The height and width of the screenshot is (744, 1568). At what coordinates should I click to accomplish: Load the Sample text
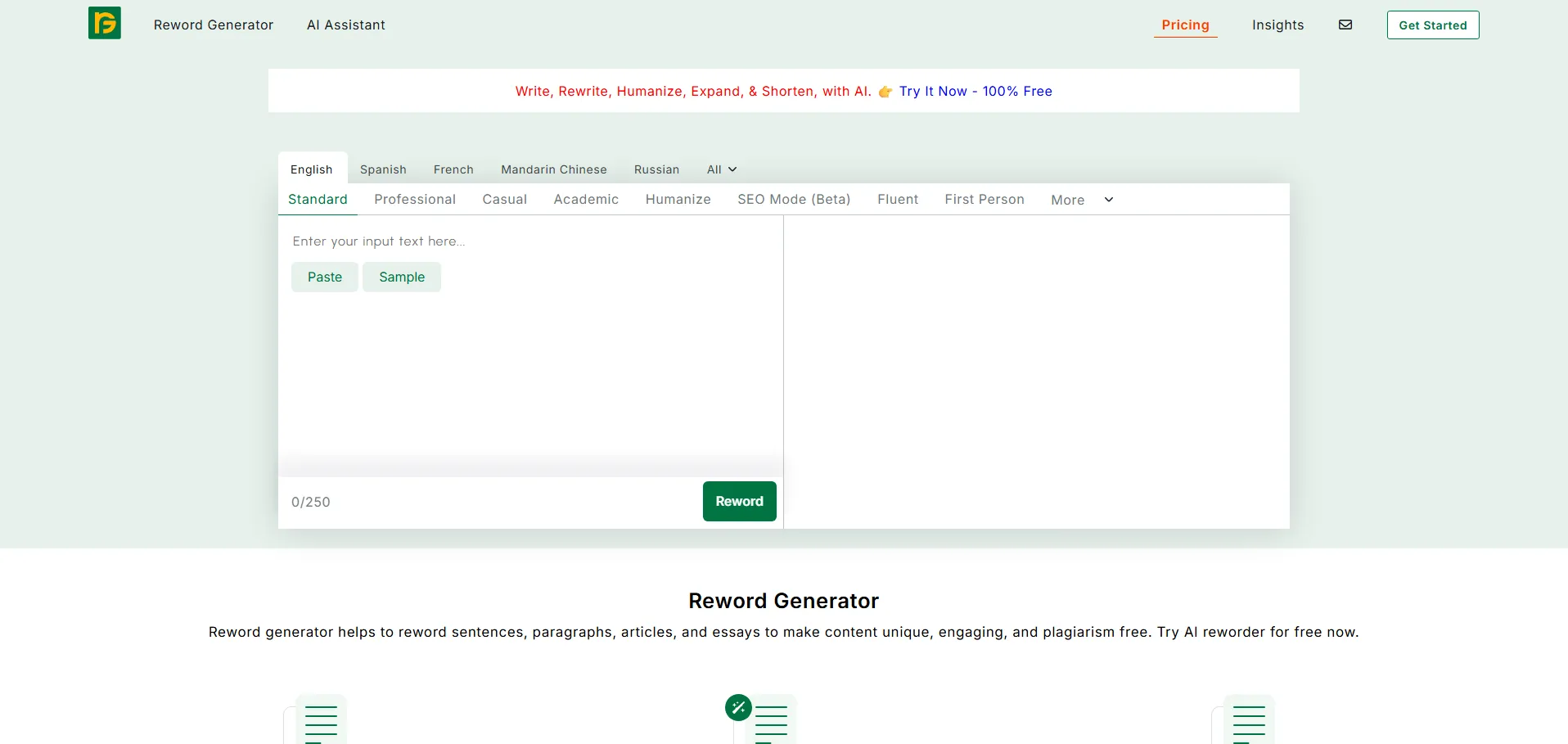[x=402, y=277]
